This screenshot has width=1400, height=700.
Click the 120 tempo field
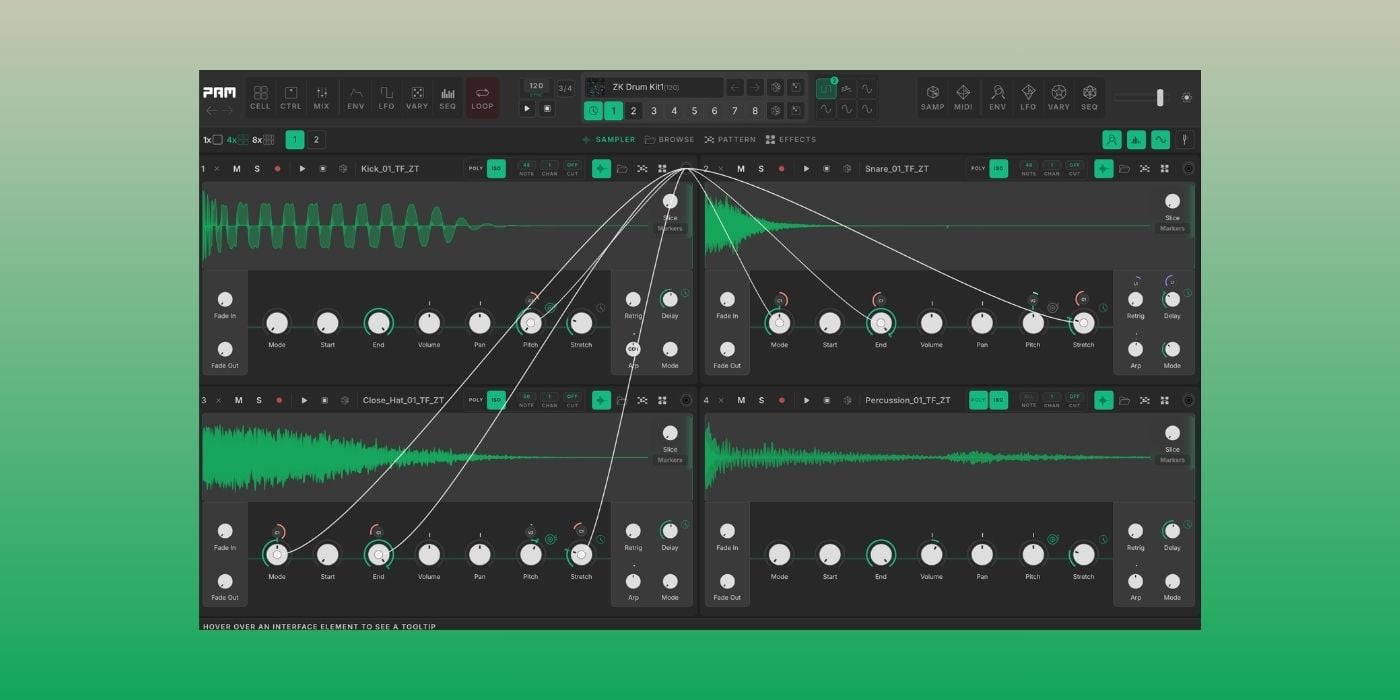(x=536, y=87)
